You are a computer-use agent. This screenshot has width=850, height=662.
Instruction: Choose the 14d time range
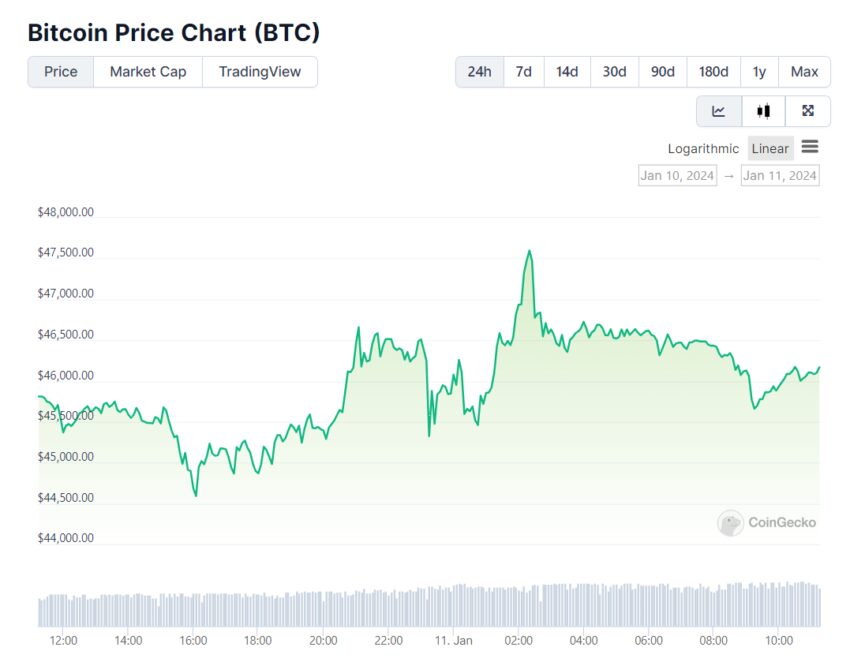click(x=567, y=72)
